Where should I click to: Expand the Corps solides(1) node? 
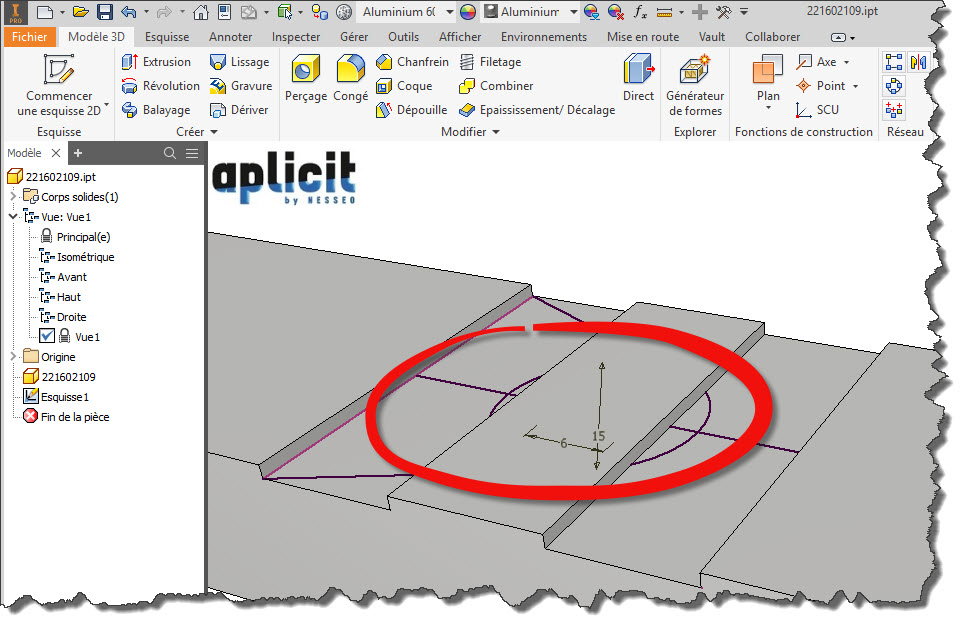tap(13, 197)
